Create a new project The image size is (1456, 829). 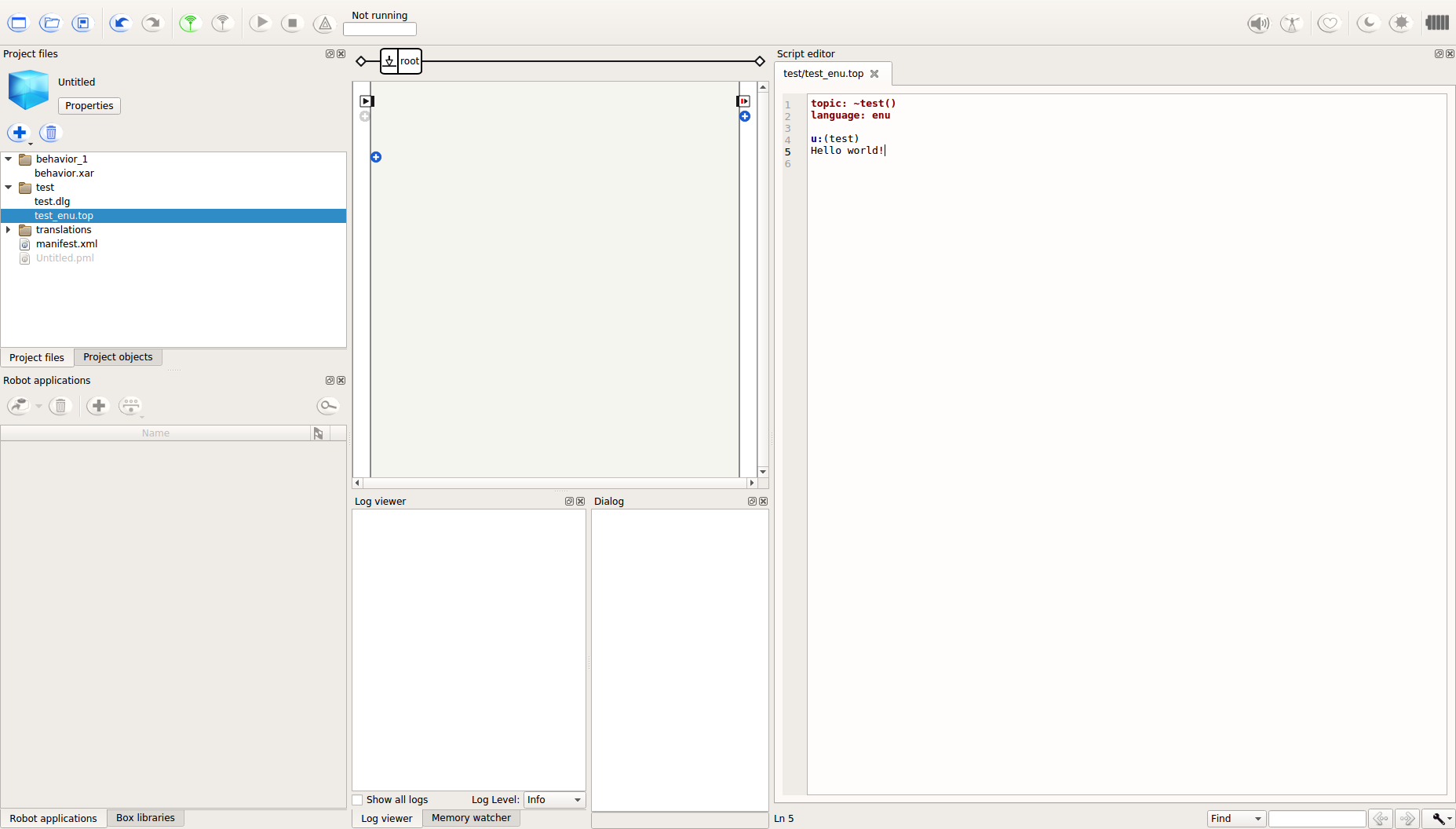18,23
